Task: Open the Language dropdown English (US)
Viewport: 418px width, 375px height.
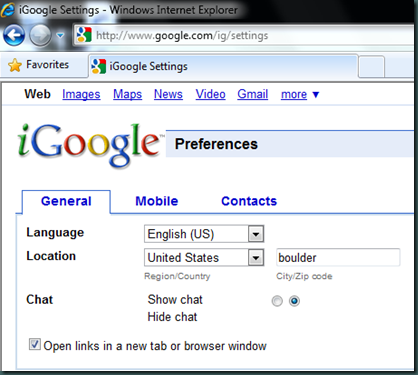Action: [204, 234]
